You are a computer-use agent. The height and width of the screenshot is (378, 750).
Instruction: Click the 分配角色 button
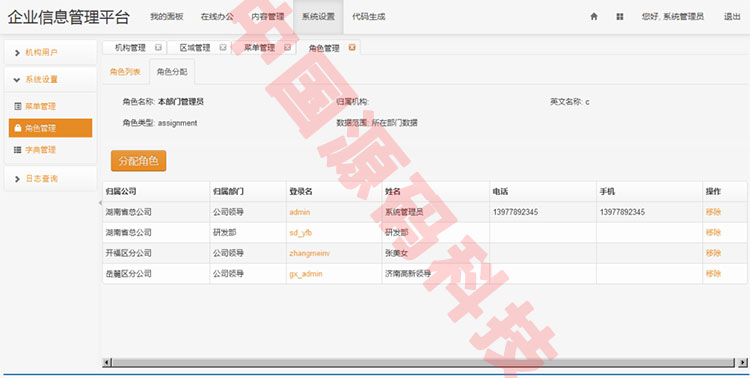click(138, 161)
